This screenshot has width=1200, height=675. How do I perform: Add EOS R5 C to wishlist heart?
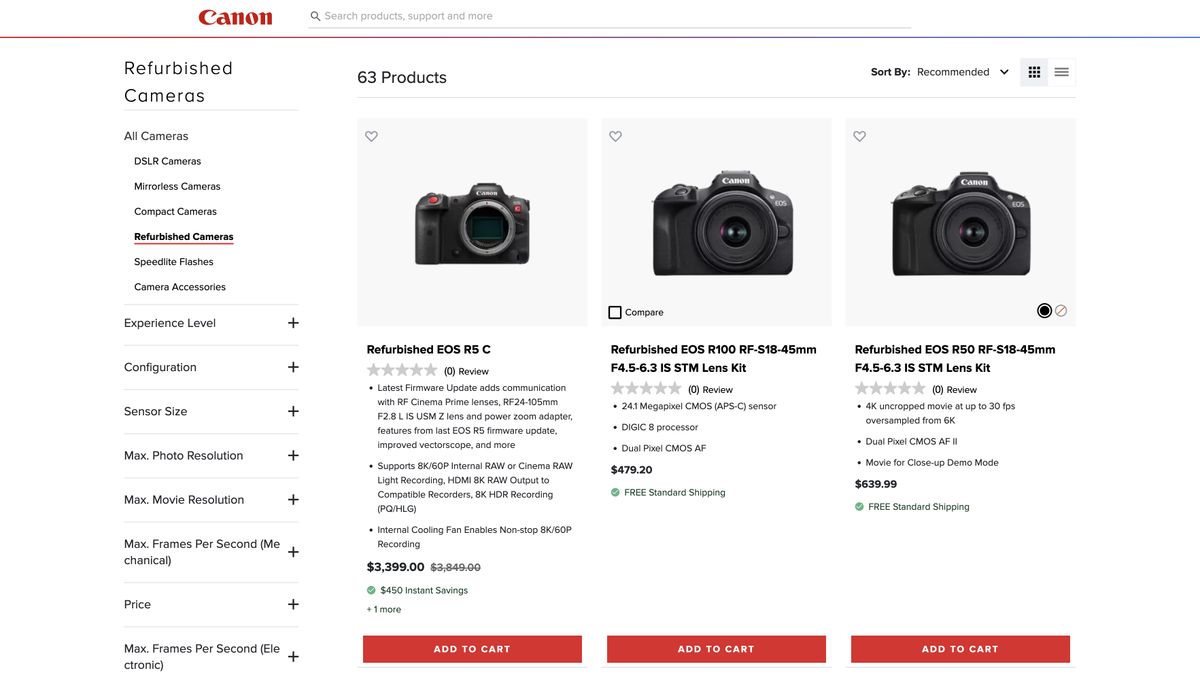(371, 135)
